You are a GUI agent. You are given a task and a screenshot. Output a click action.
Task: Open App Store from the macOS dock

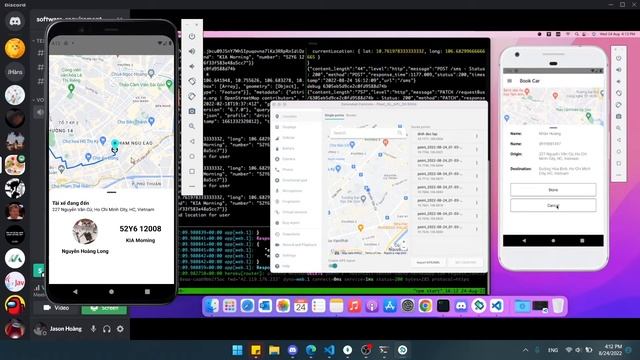pos(389,306)
